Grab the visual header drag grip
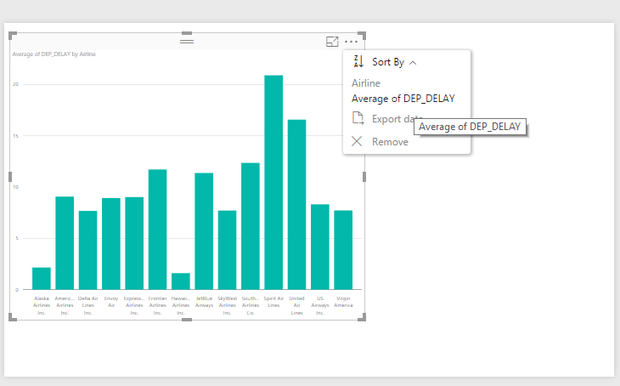Screen dimensions: 620x386 [x=187, y=41]
